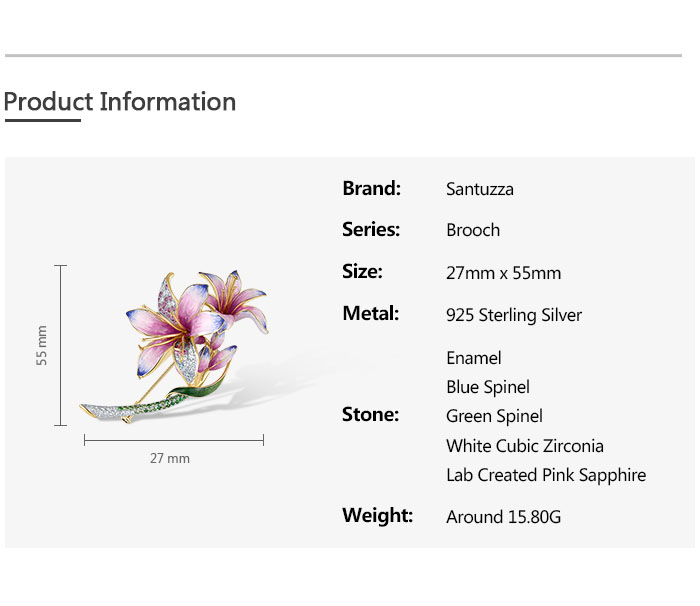The image size is (700, 606).
Task: Select the Size: field label
Action: click(x=362, y=271)
